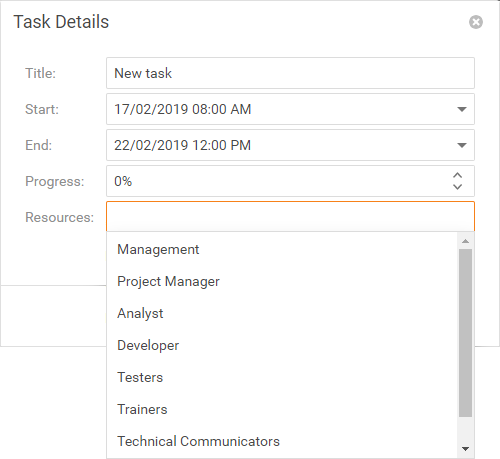This screenshot has width=500, height=459.
Task: Pick the Technical Communicators option
Action: click(x=282, y=441)
